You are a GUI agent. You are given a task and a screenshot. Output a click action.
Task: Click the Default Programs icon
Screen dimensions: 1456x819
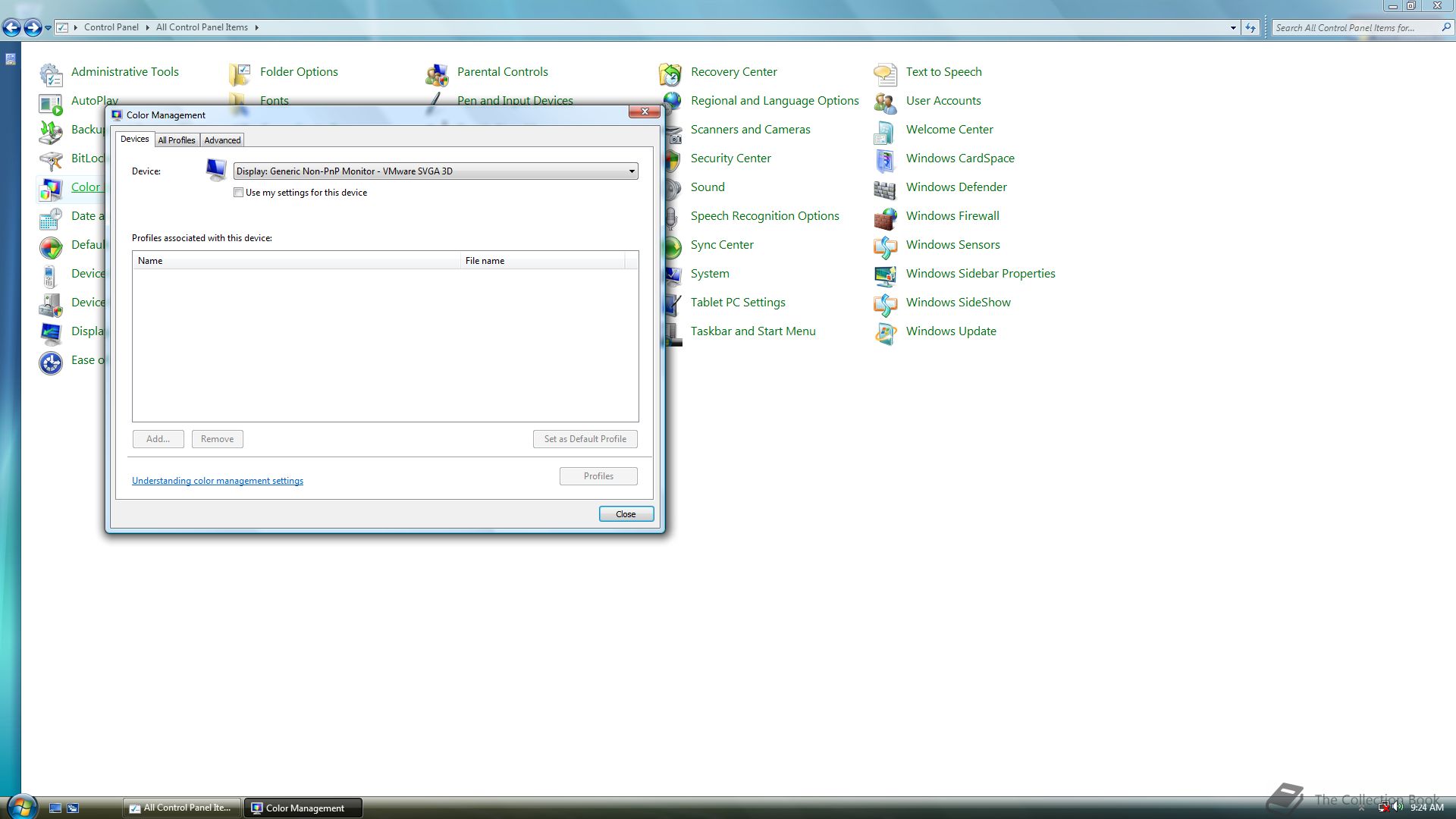click(51, 246)
